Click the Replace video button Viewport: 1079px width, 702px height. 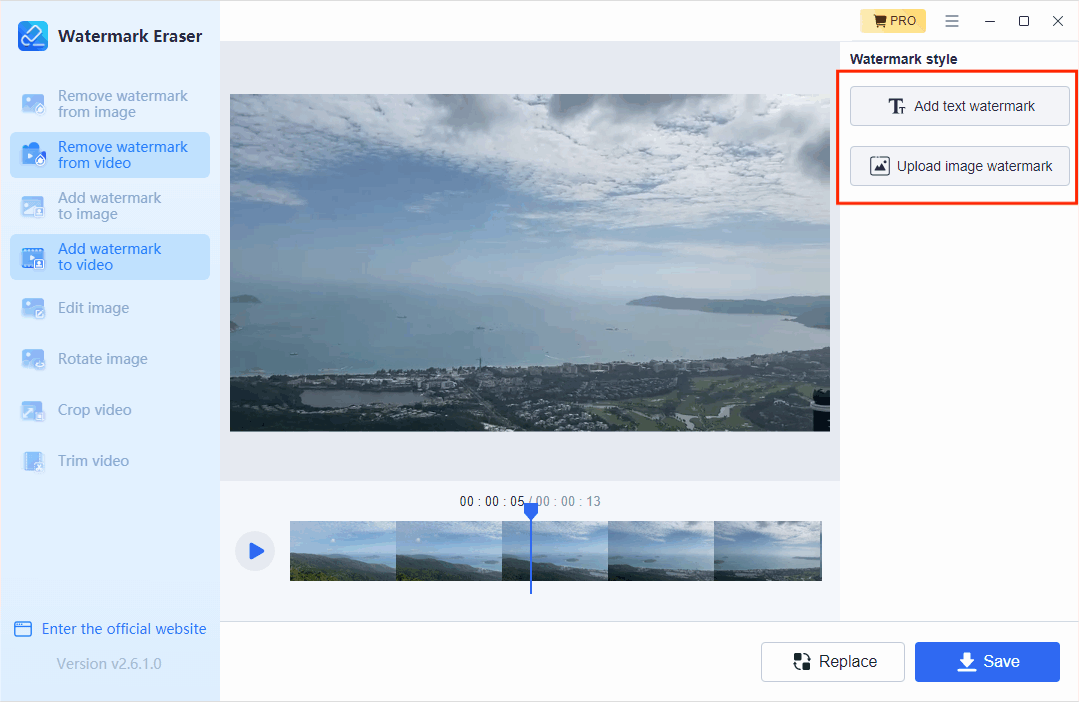click(832, 662)
